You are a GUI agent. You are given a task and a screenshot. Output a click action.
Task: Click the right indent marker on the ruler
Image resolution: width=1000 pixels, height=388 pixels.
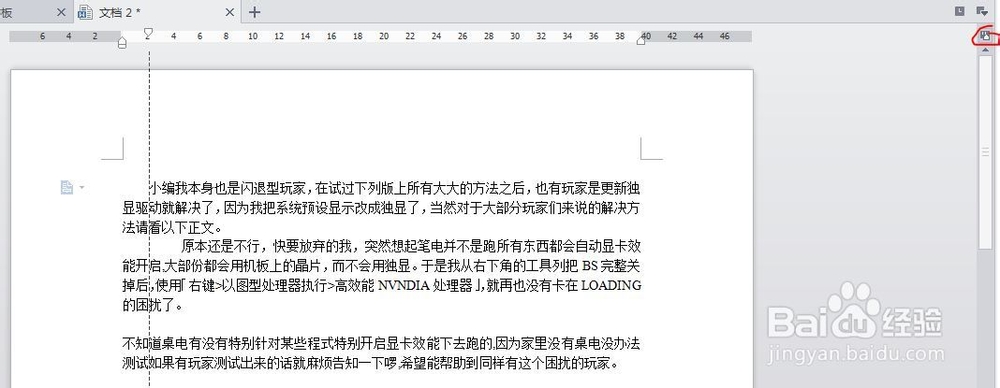coord(641,40)
